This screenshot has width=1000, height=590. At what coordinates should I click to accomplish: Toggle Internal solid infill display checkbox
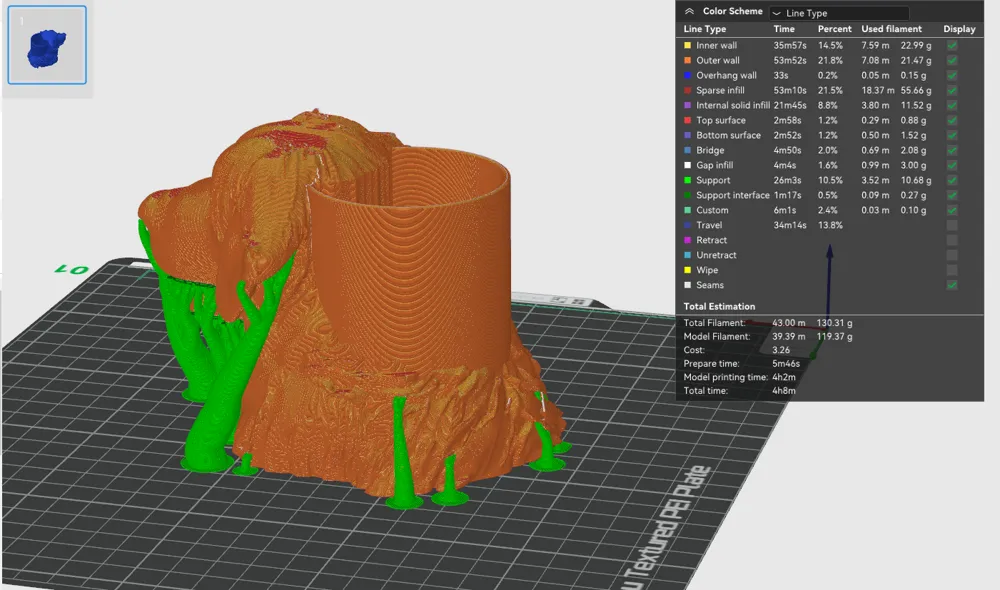pos(952,105)
